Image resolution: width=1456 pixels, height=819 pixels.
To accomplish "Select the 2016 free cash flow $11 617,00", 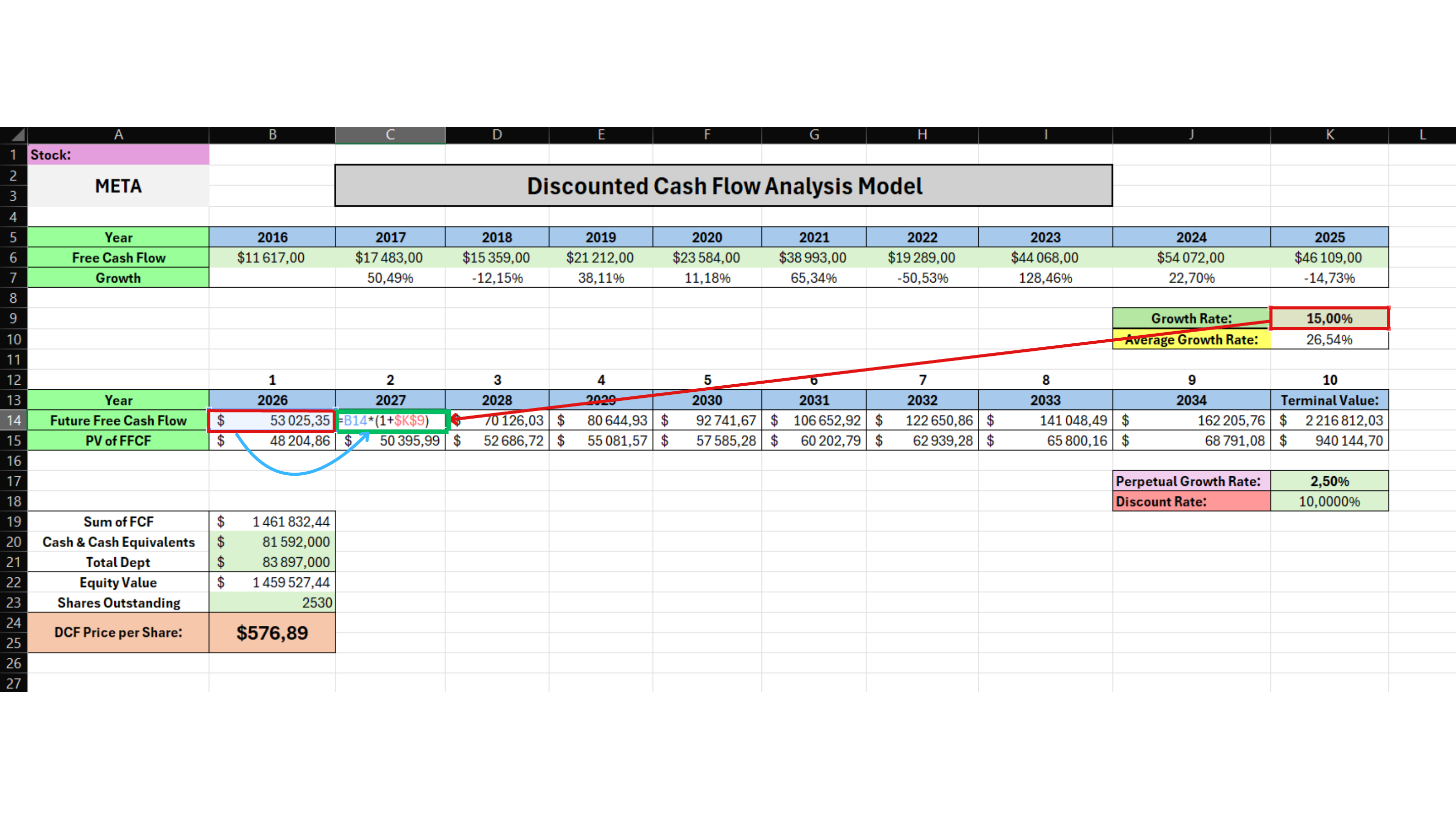I will coord(272,258).
